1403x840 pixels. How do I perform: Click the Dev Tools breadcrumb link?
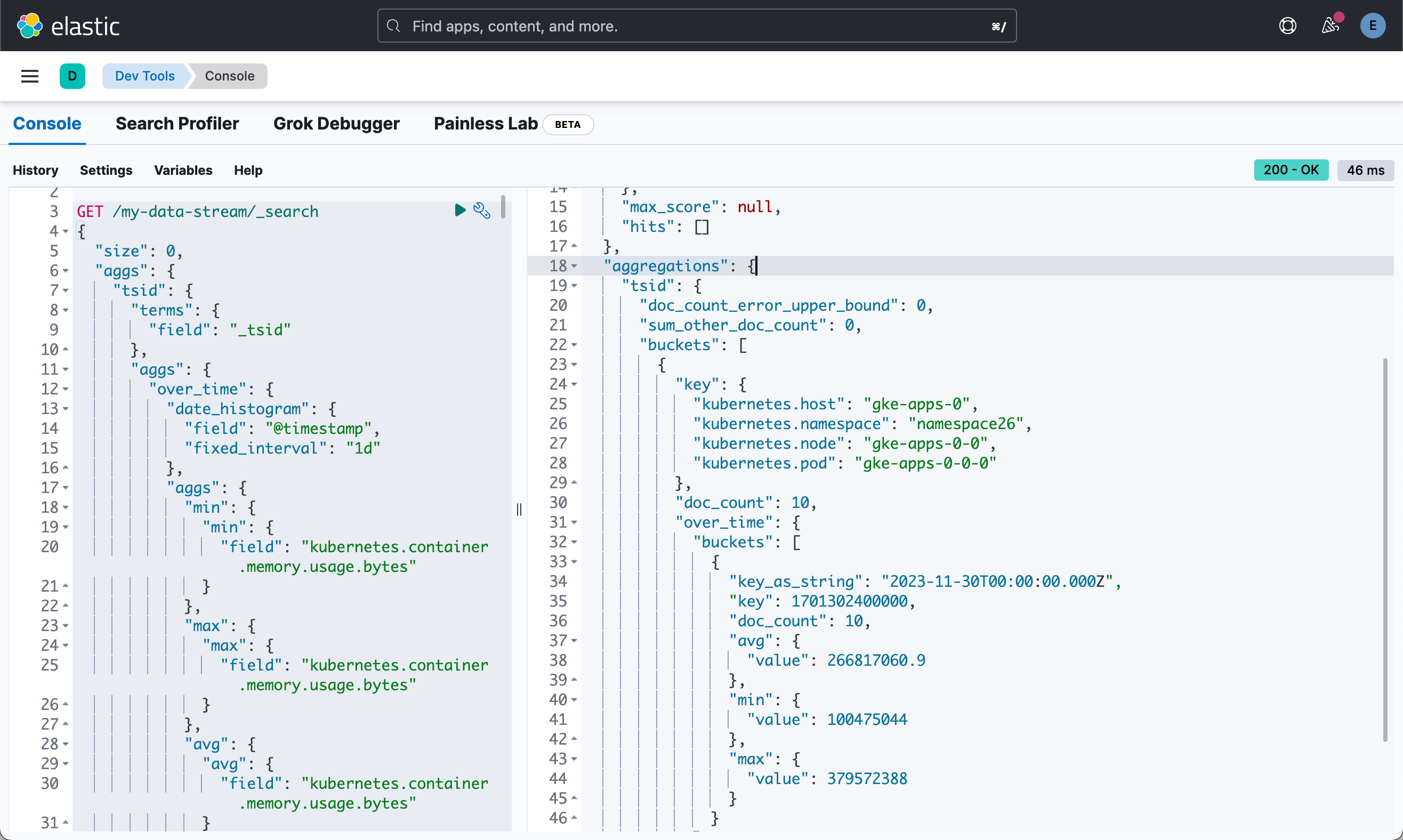coord(145,76)
